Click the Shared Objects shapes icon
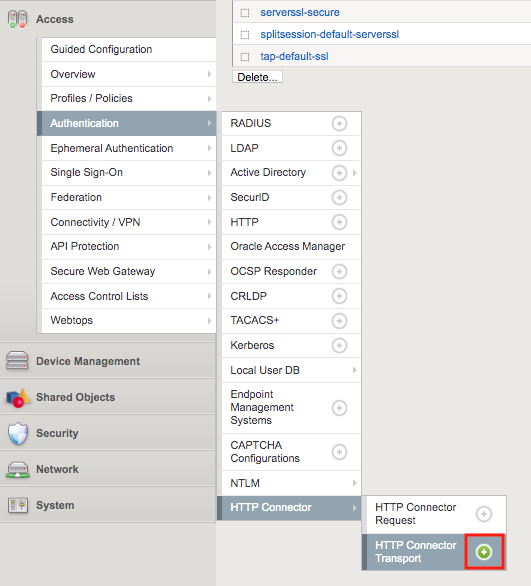531x586 pixels. pyautogui.click(x=18, y=398)
